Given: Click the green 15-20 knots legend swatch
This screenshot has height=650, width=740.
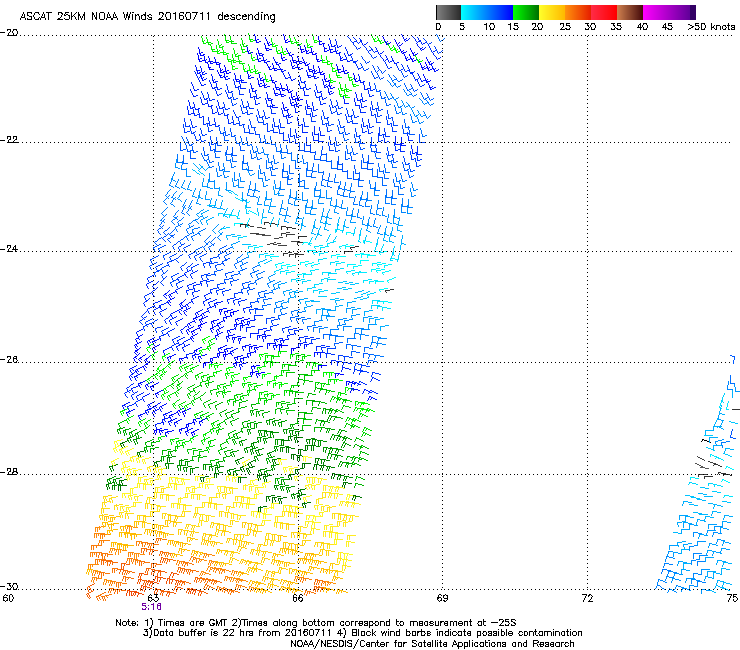Looking at the screenshot, I should (526, 12).
